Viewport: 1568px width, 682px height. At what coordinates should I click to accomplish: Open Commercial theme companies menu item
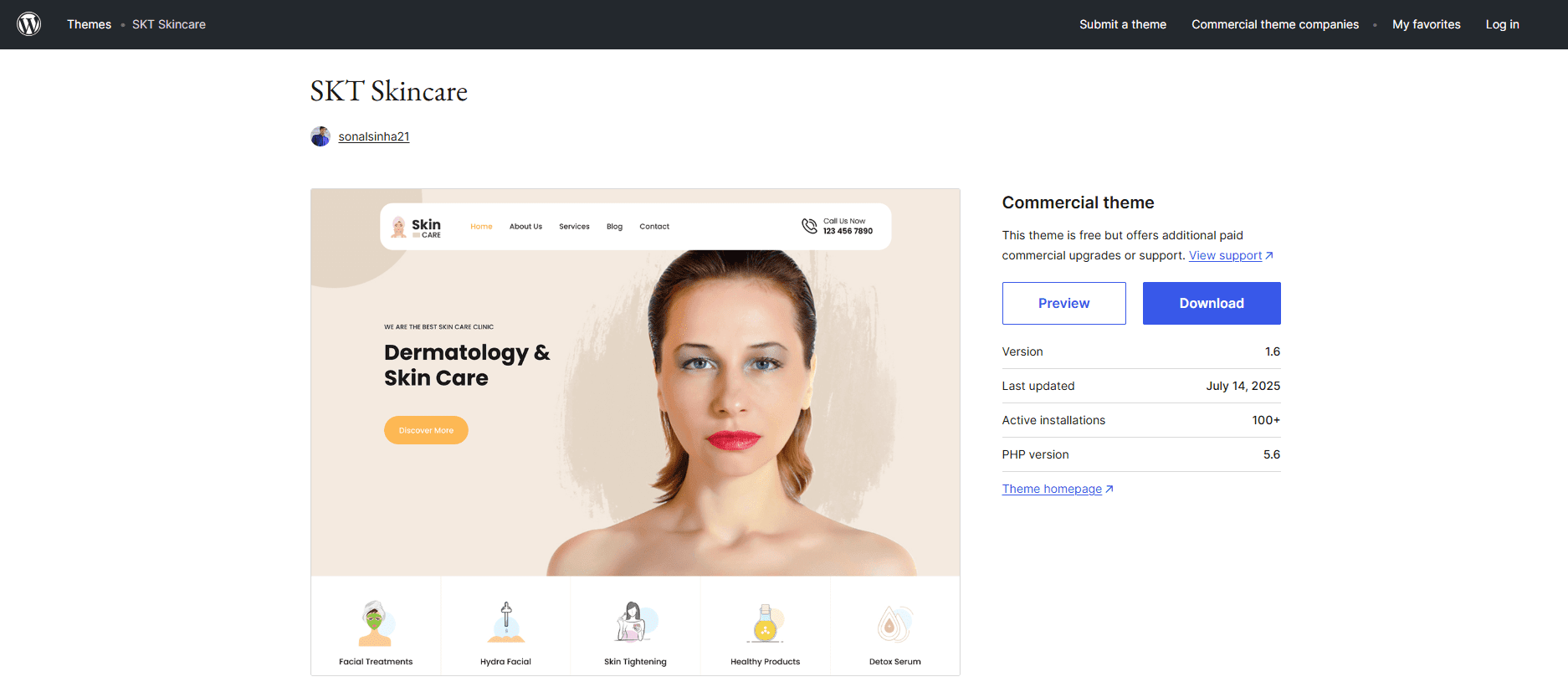(x=1275, y=24)
